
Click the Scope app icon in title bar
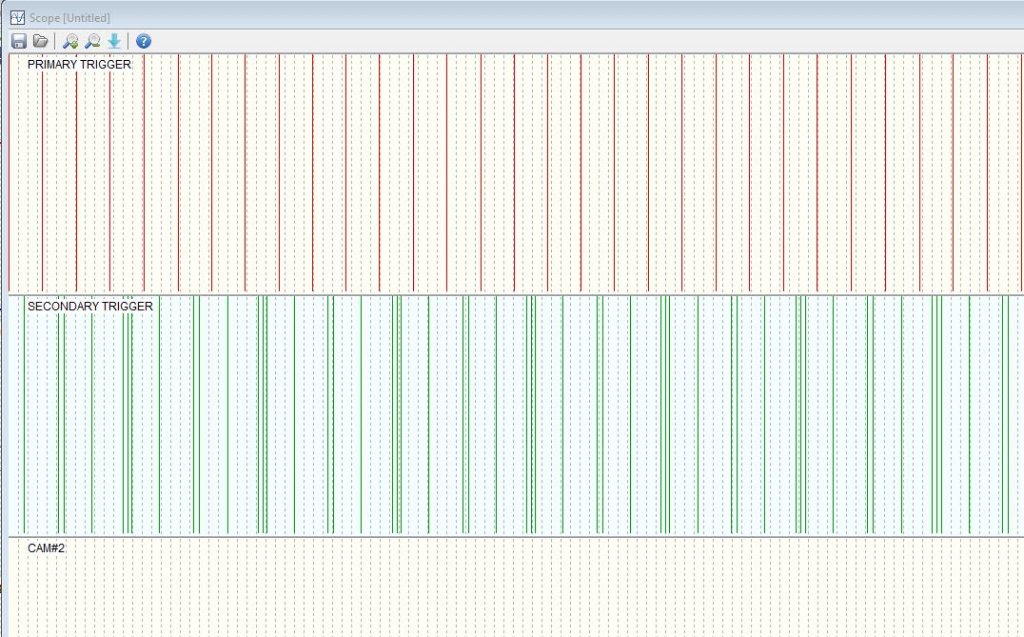(x=16, y=17)
